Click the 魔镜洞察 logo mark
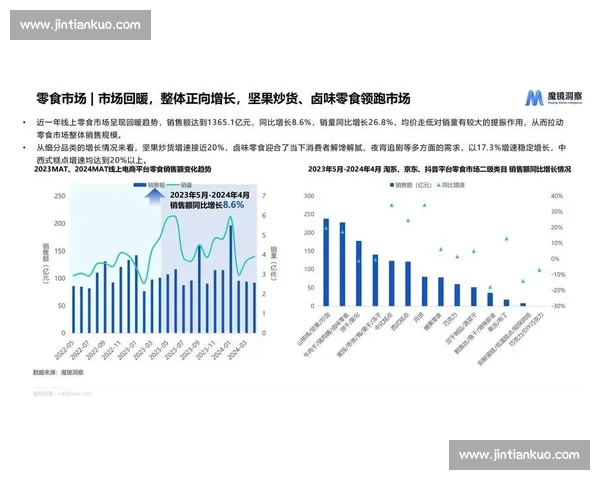The width and height of the screenshot is (600, 480). (534, 98)
